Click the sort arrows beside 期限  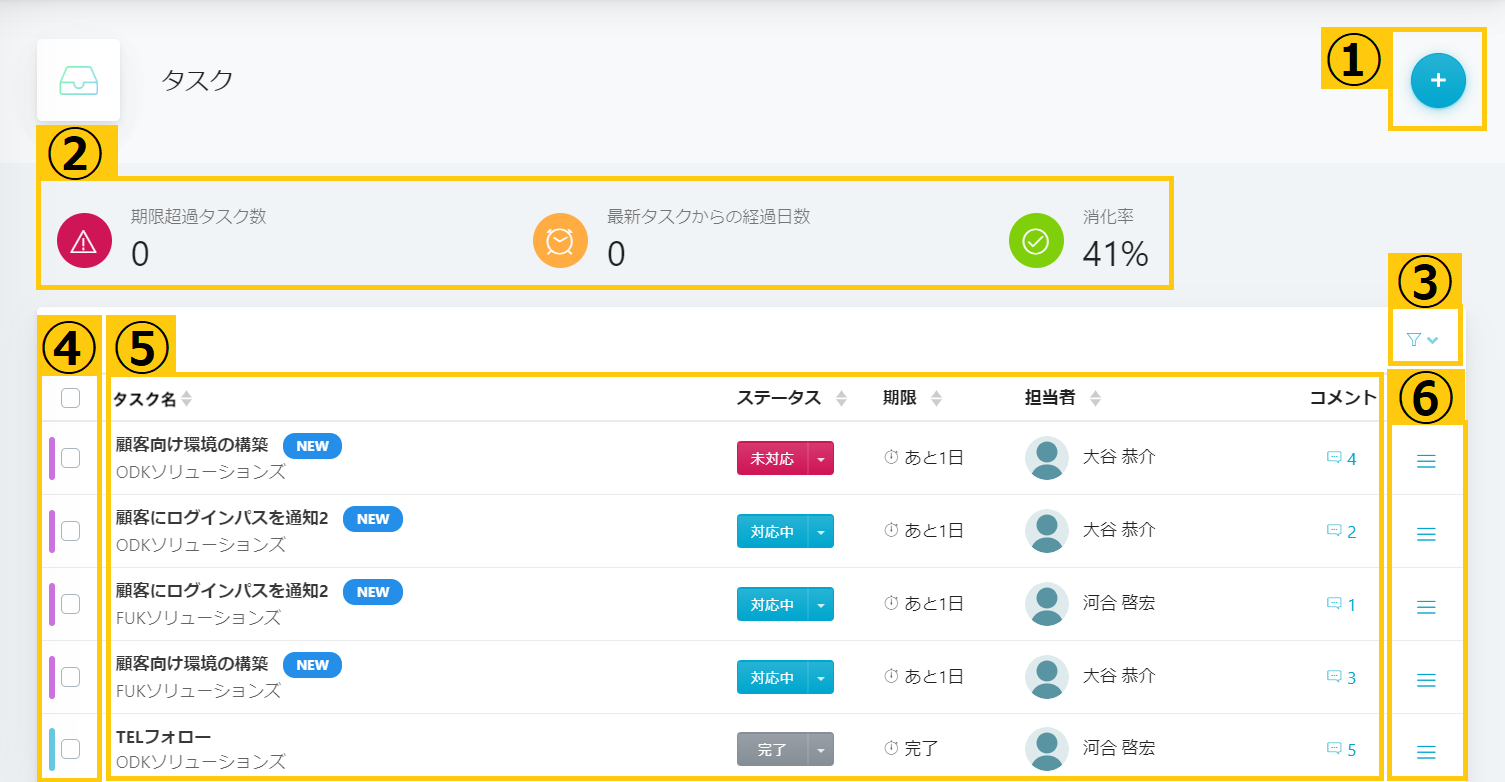[x=936, y=398]
